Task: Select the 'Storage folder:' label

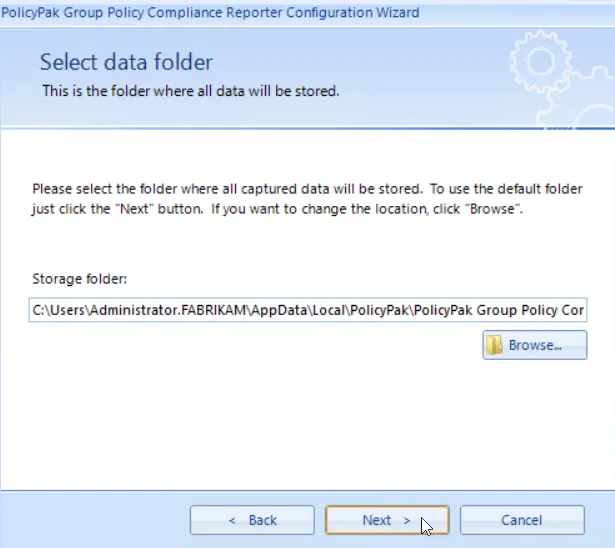Action: point(80,279)
